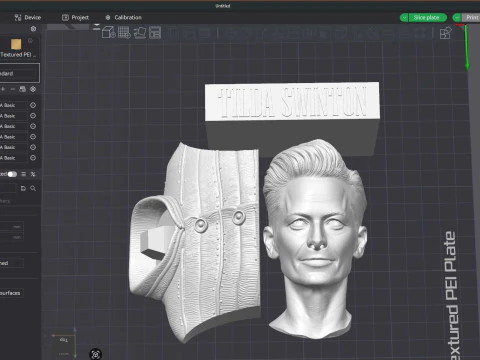The height and width of the screenshot is (360, 480).
Task: Click the Print button
Action: click(x=471, y=17)
